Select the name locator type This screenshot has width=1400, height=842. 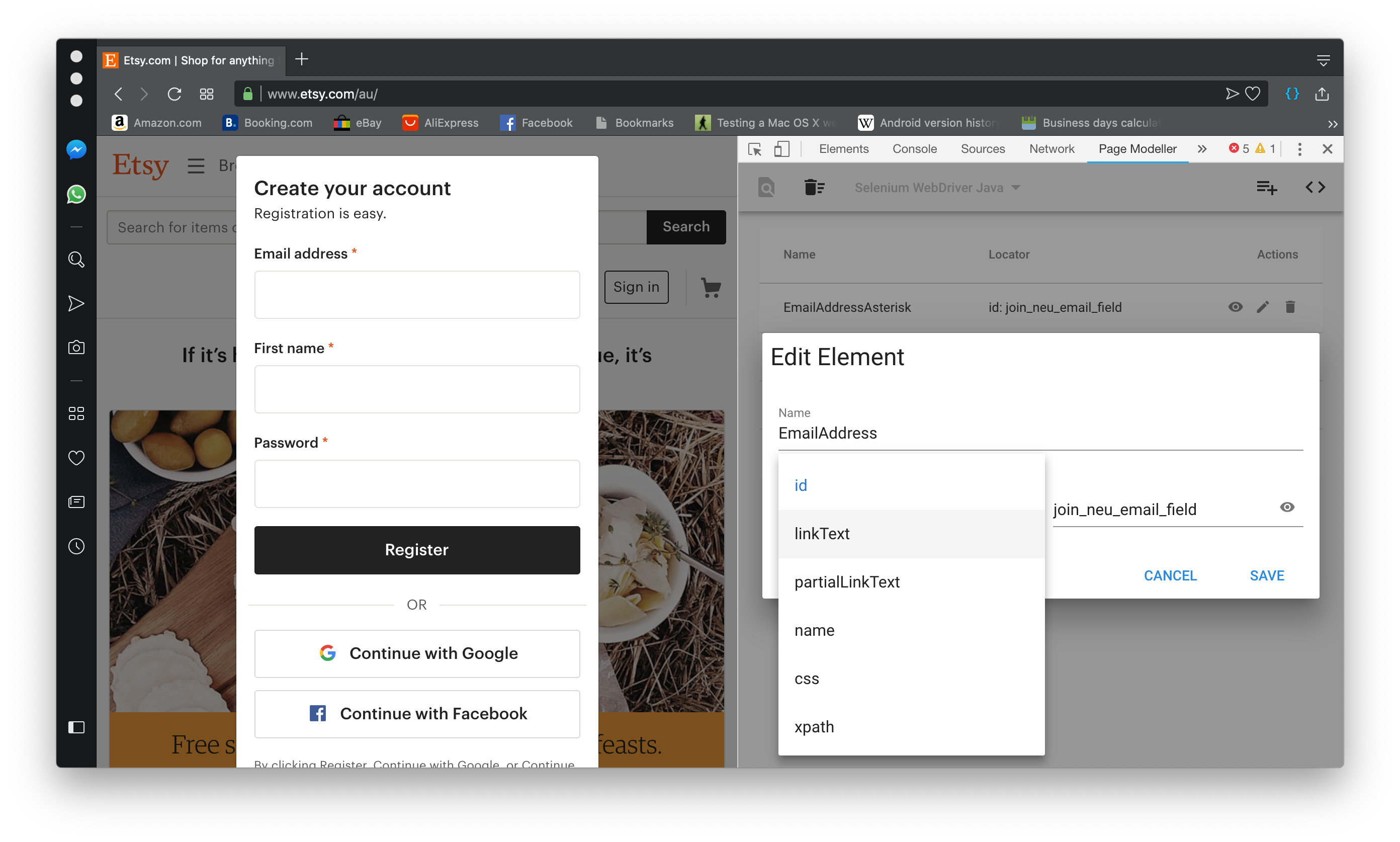pyautogui.click(x=813, y=630)
